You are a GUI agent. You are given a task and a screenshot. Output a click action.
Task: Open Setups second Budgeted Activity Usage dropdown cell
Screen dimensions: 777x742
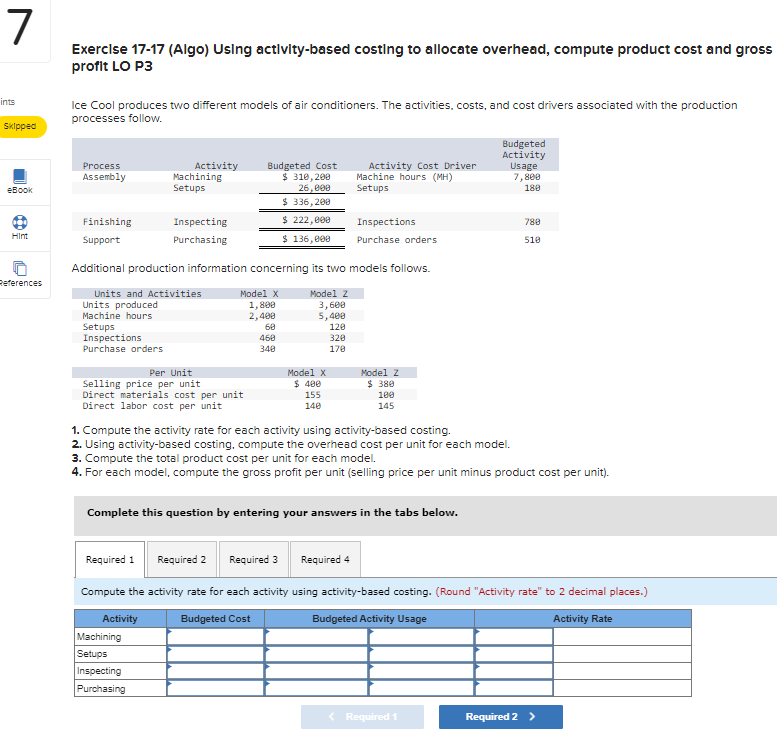[x=422, y=654]
